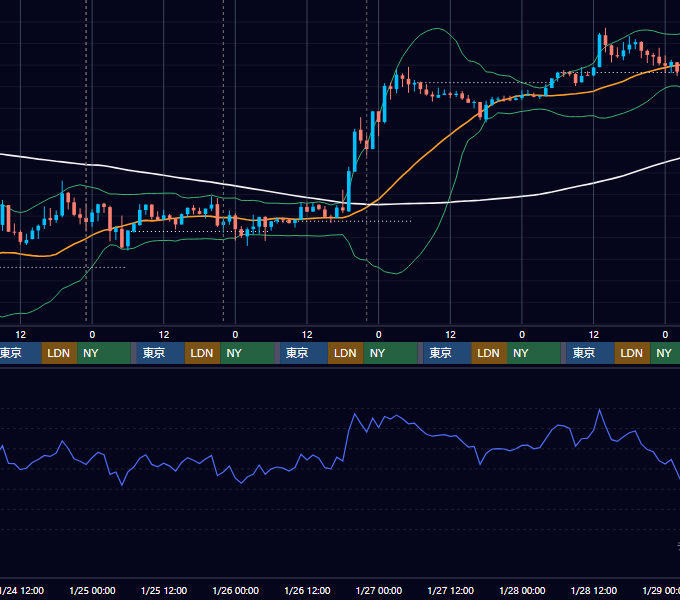Click the 東京 session block above 1/27 12:00
The height and width of the screenshot is (600, 680).
pyautogui.click(x=447, y=353)
